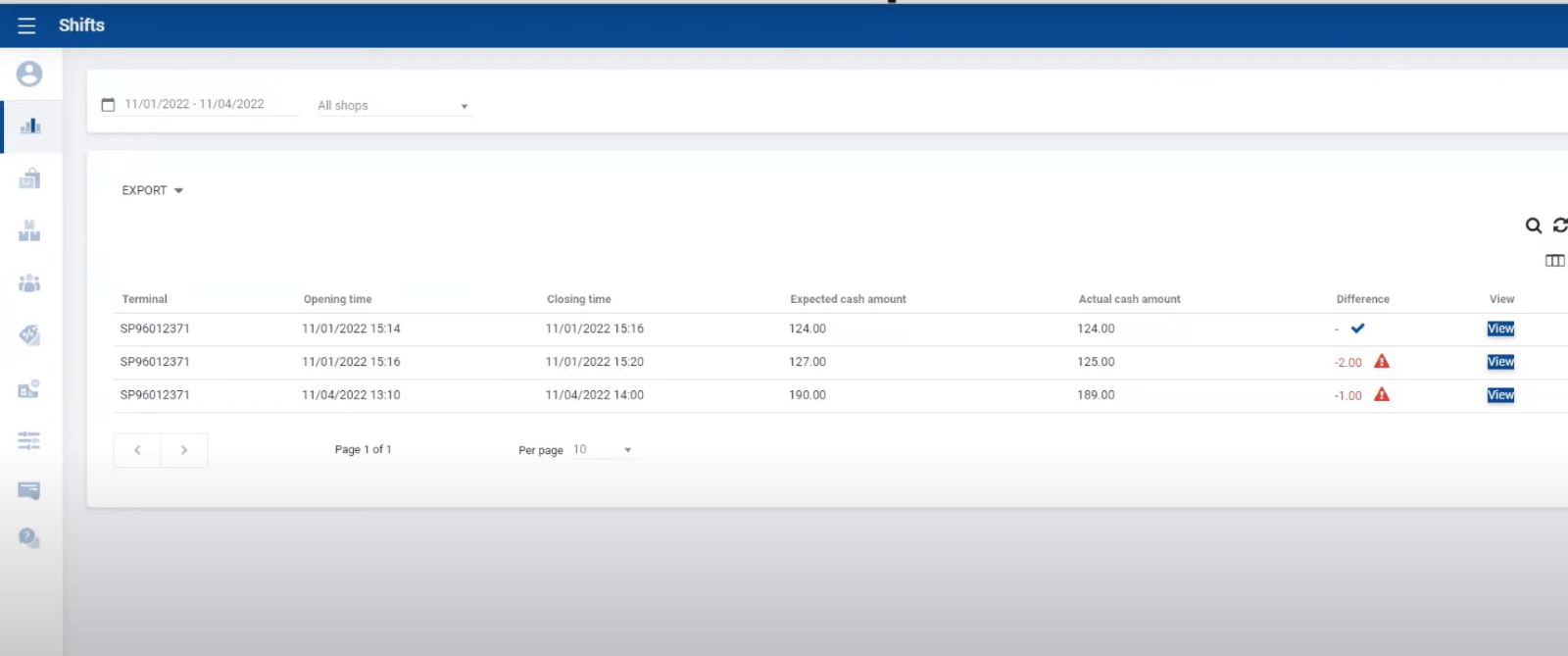Expand the EXPORT dropdown
1568x656 pixels.
pos(152,190)
